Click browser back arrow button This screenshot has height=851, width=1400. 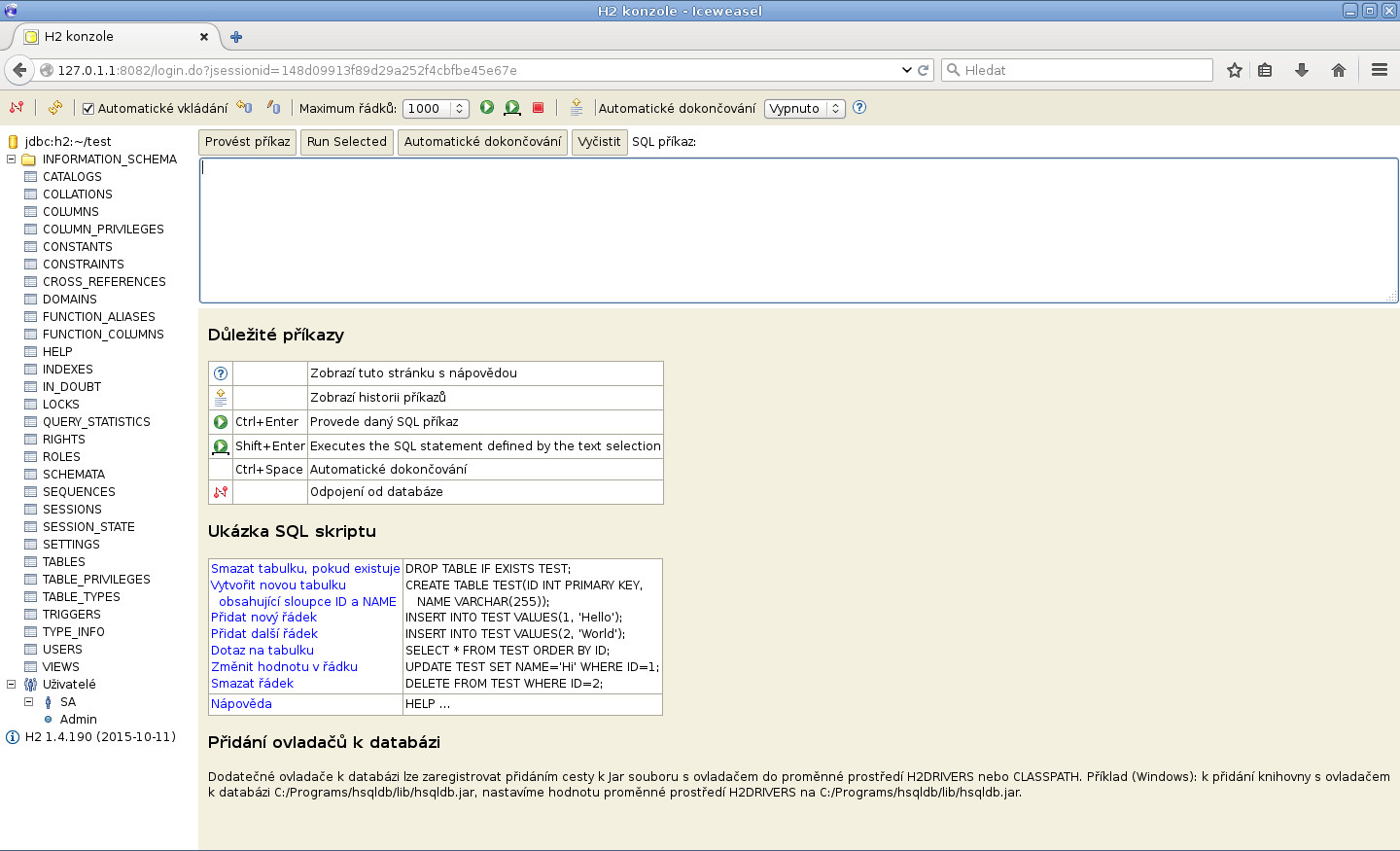19,70
